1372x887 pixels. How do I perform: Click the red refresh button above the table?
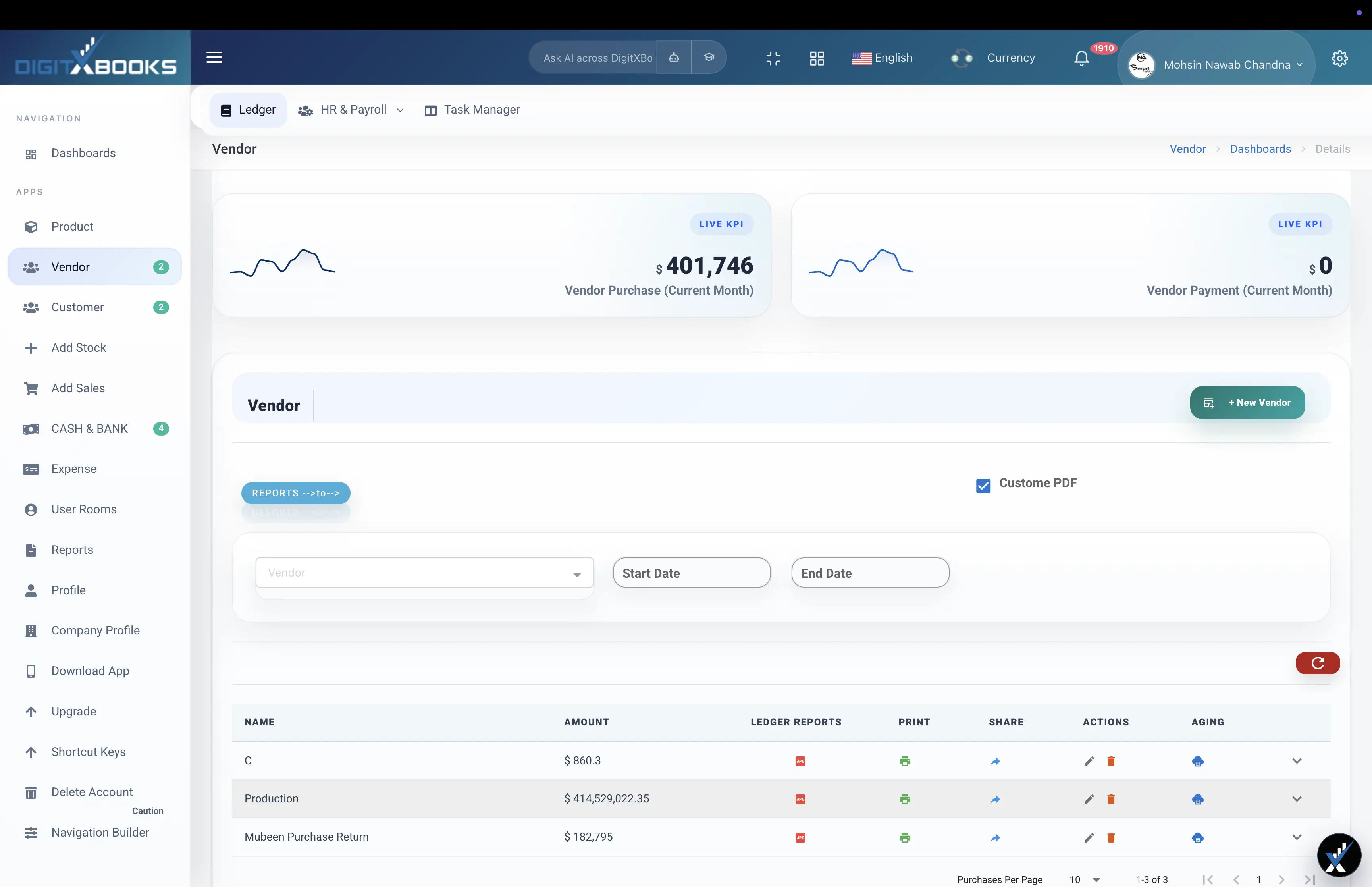pyautogui.click(x=1317, y=663)
